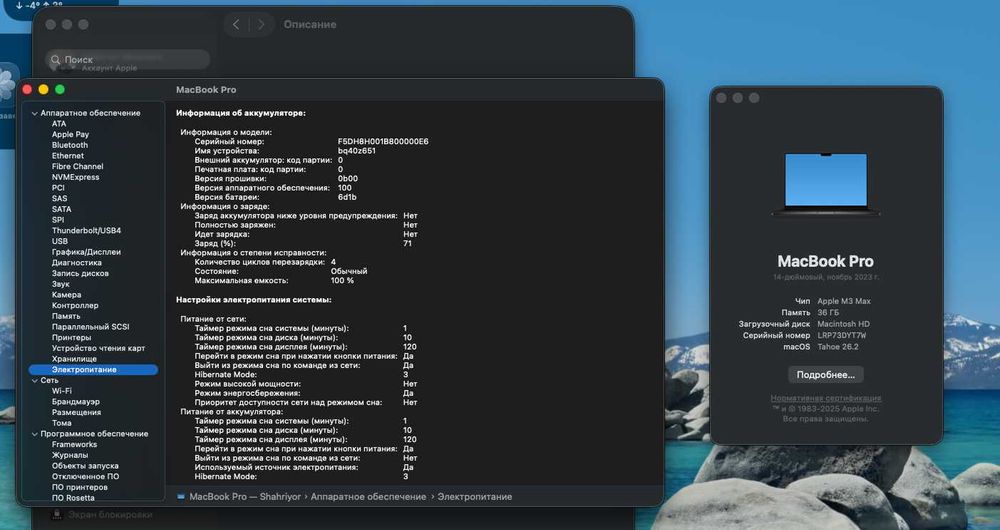Click Macintosh HD startup disk value

tap(844, 324)
